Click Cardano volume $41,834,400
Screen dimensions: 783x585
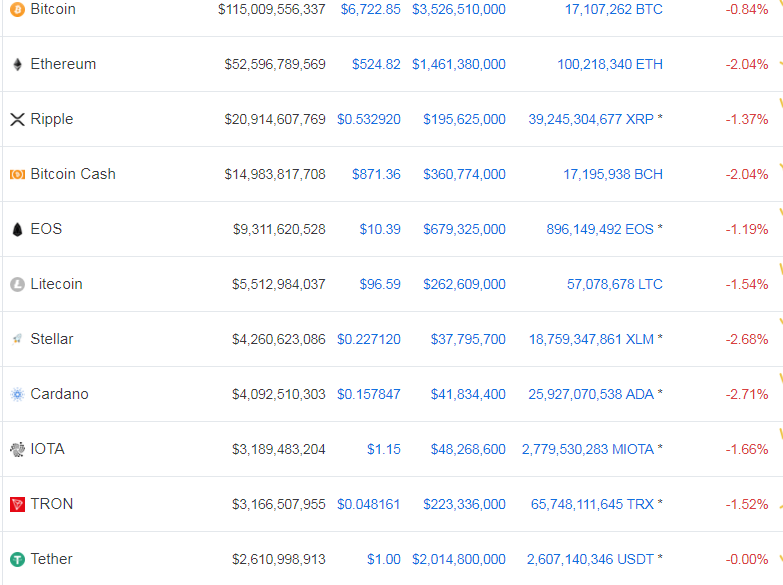pyautogui.click(x=468, y=394)
